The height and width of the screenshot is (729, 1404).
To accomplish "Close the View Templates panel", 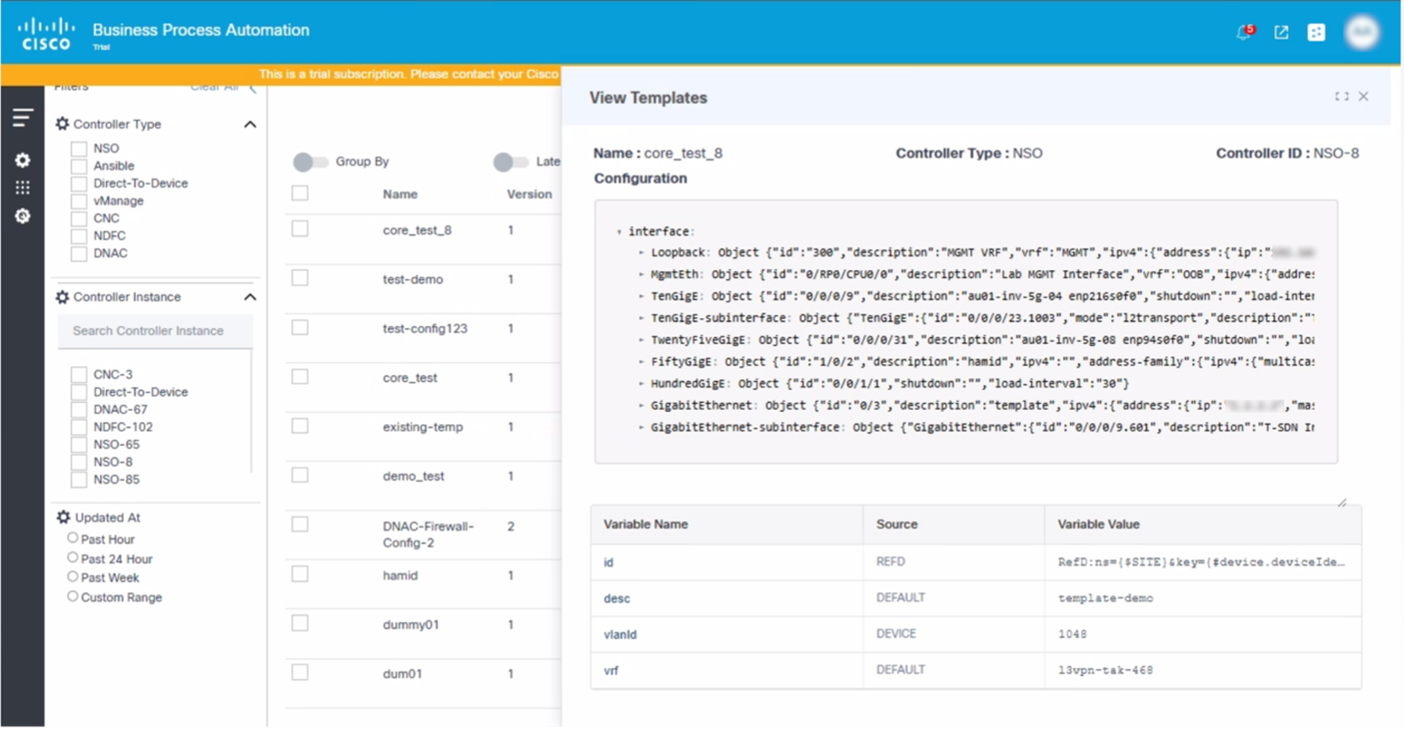I will pyautogui.click(x=1363, y=97).
